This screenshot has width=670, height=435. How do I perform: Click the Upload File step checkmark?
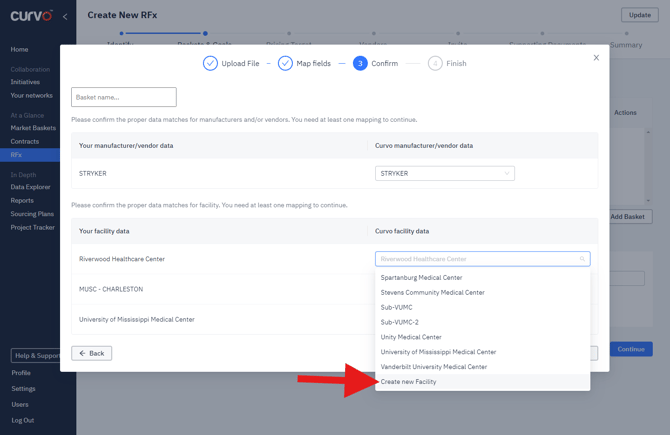tap(210, 63)
